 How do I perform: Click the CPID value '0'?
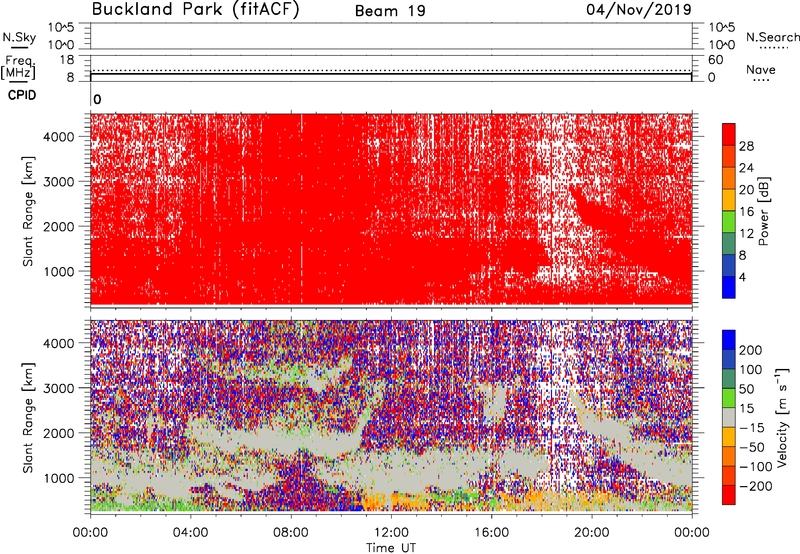(x=97, y=99)
